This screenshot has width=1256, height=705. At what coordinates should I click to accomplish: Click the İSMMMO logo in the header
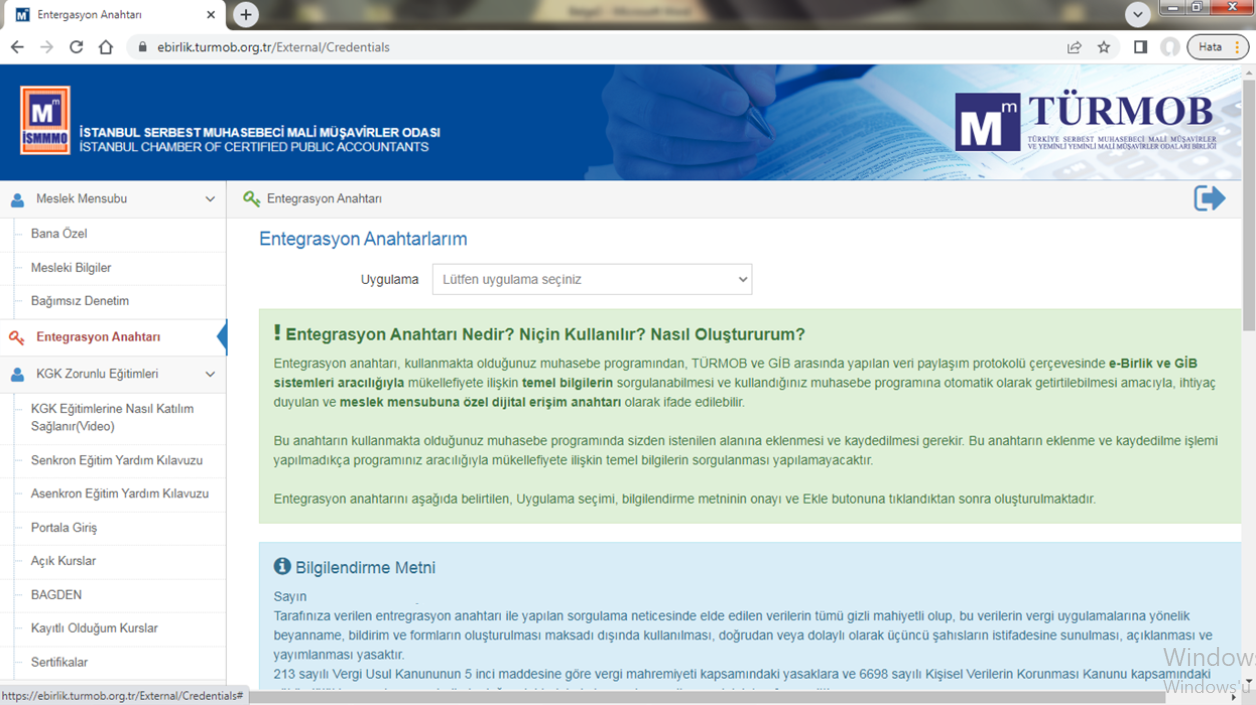click(45, 120)
